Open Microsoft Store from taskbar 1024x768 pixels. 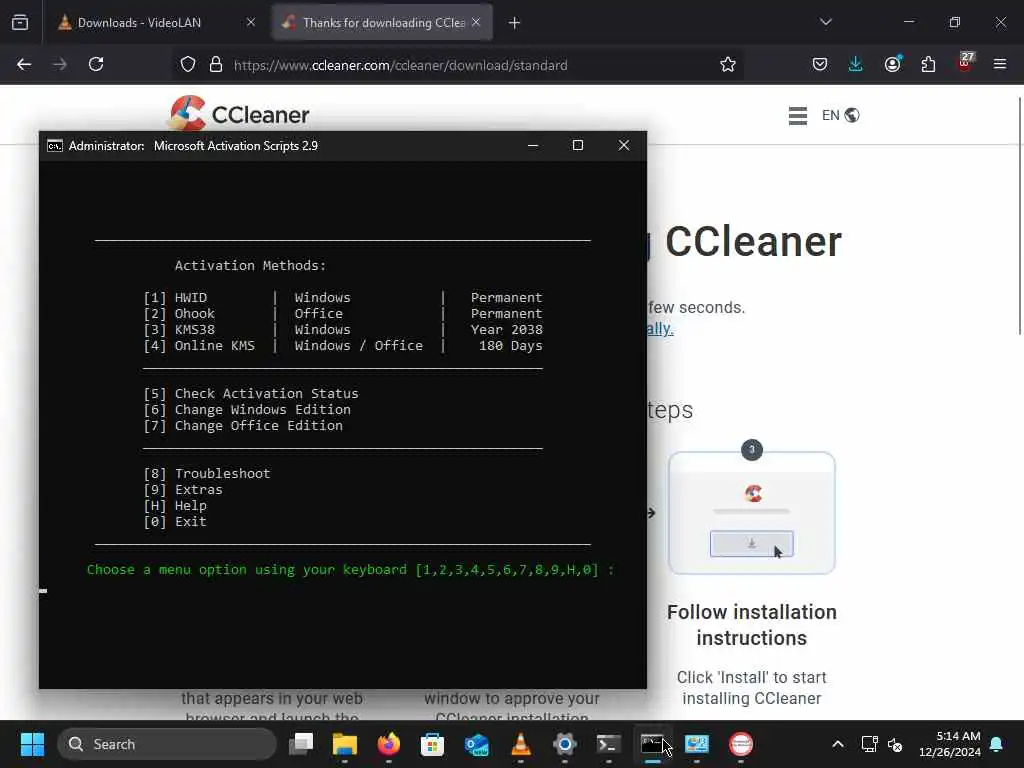point(432,744)
